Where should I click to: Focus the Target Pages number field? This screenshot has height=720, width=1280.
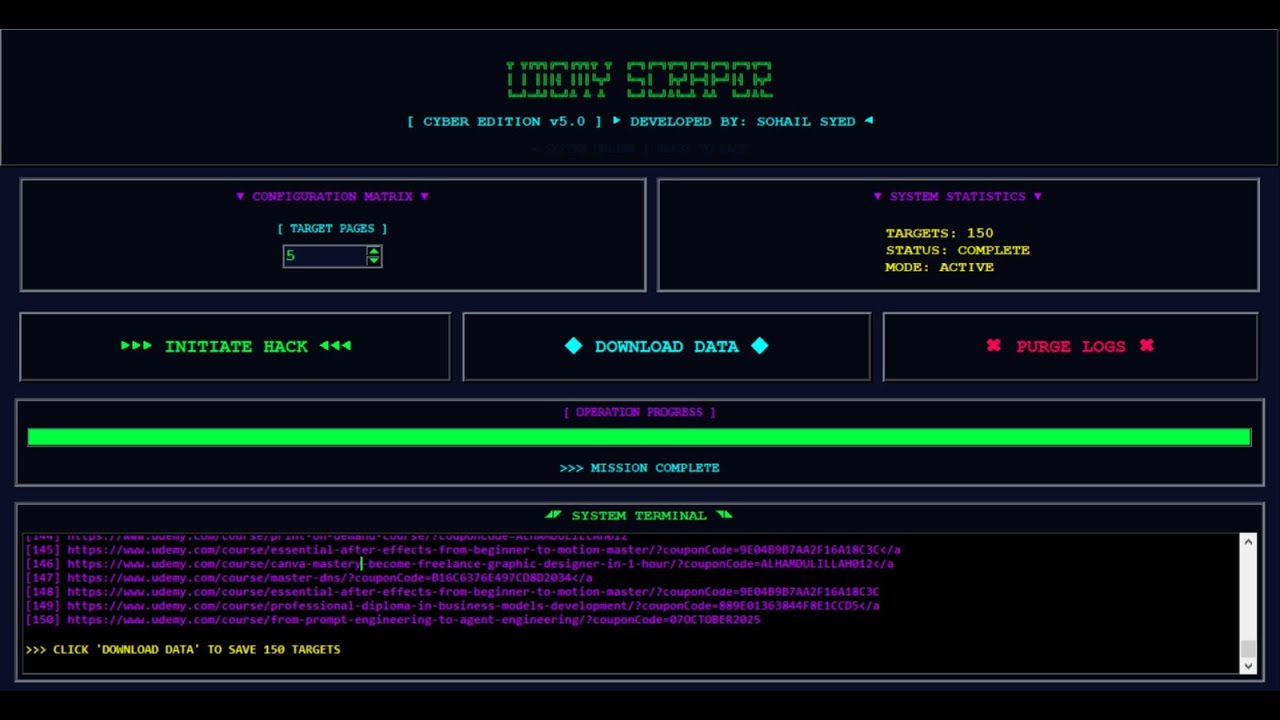pyautogui.click(x=324, y=256)
